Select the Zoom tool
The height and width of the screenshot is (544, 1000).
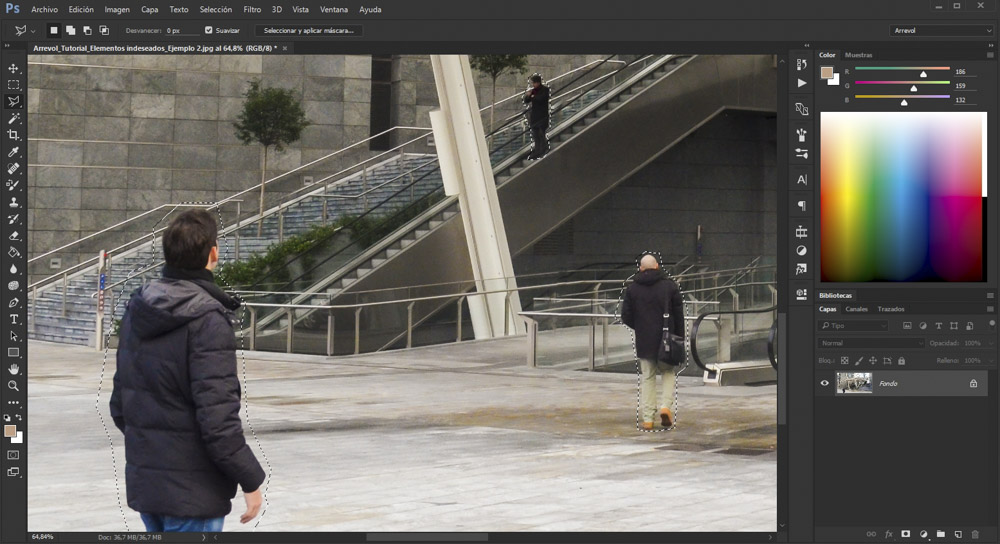coord(13,386)
